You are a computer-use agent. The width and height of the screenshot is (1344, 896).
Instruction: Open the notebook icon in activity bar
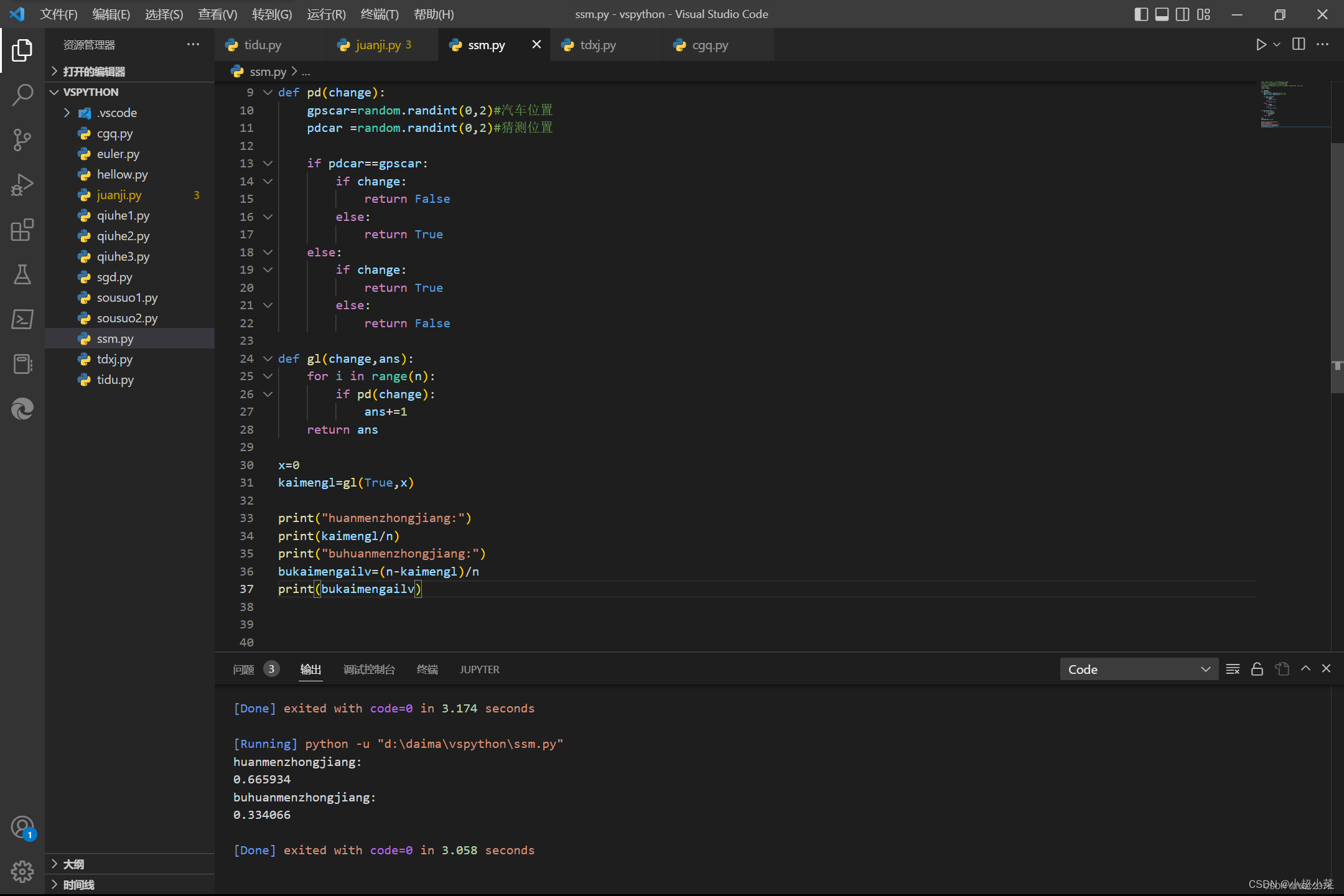click(x=22, y=364)
